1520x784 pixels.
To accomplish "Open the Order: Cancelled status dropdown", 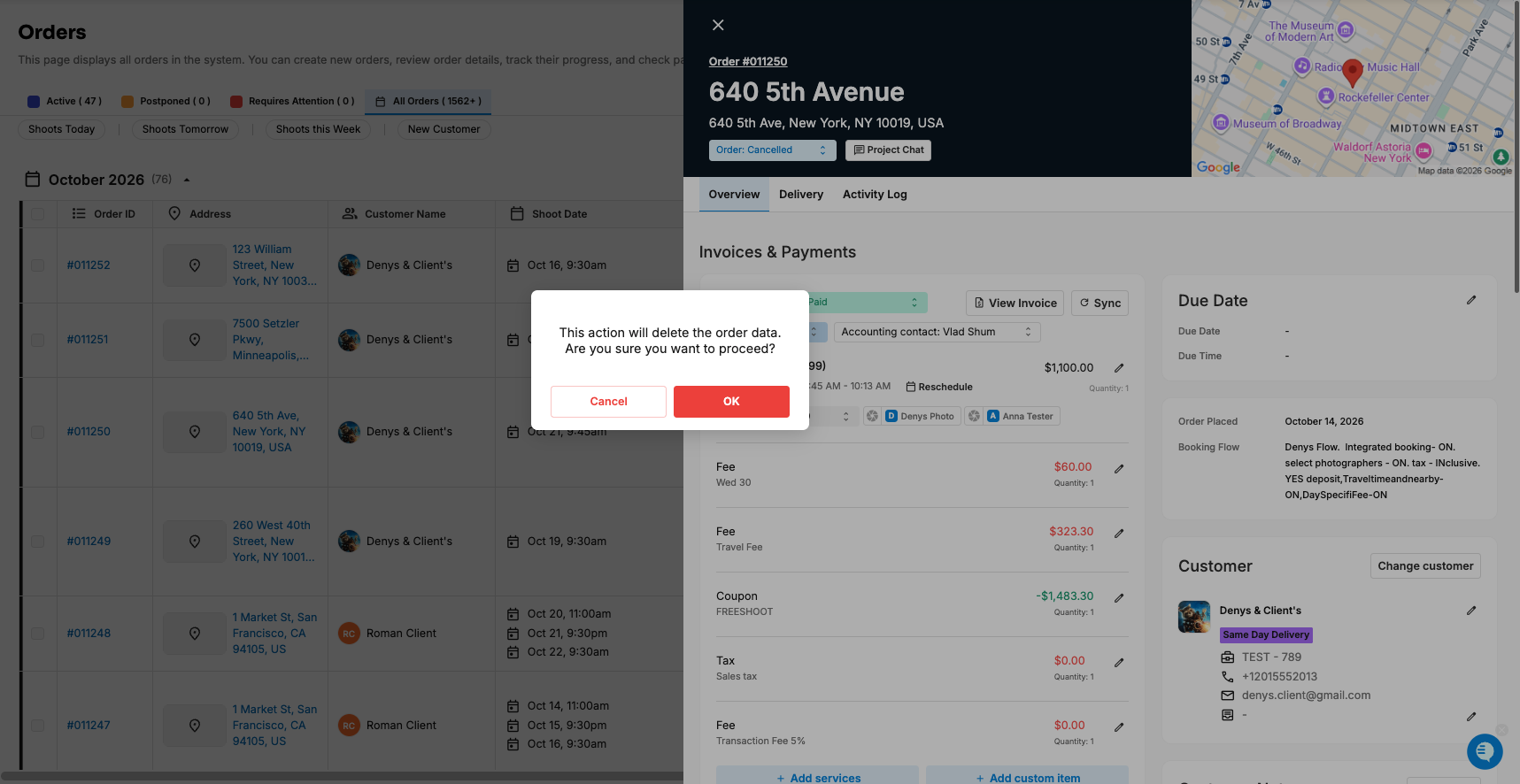I will coord(773,150).
